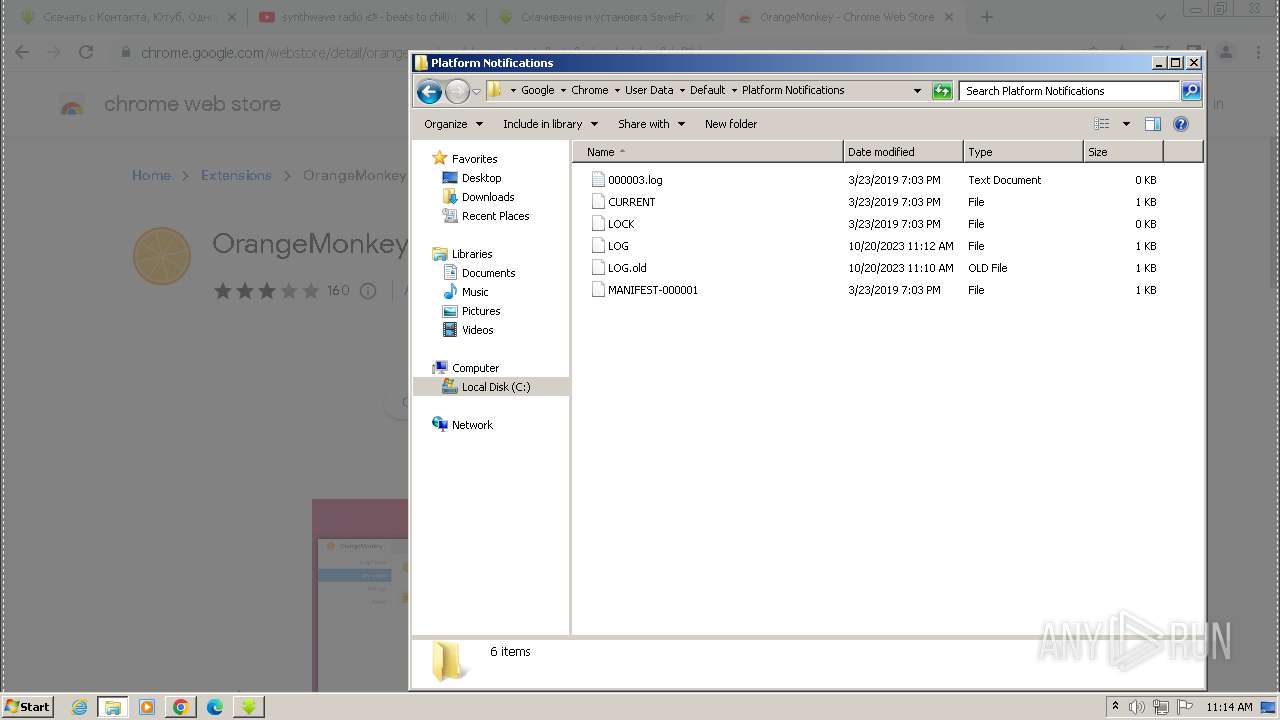
Task: Click Extensions breadcrumb in Web Store
Action: [236, 175]
